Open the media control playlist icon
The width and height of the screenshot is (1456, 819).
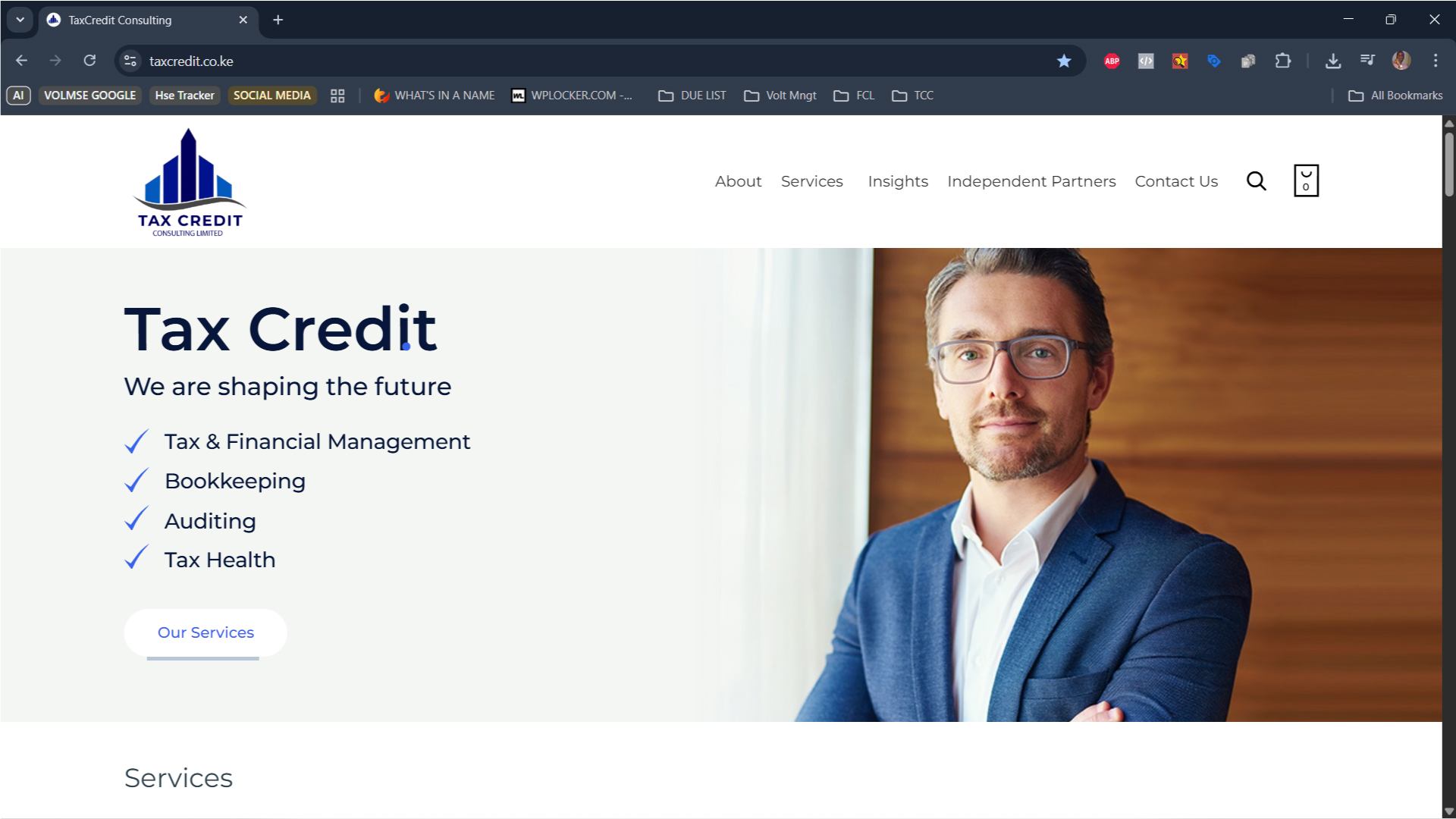point(1367,61)
